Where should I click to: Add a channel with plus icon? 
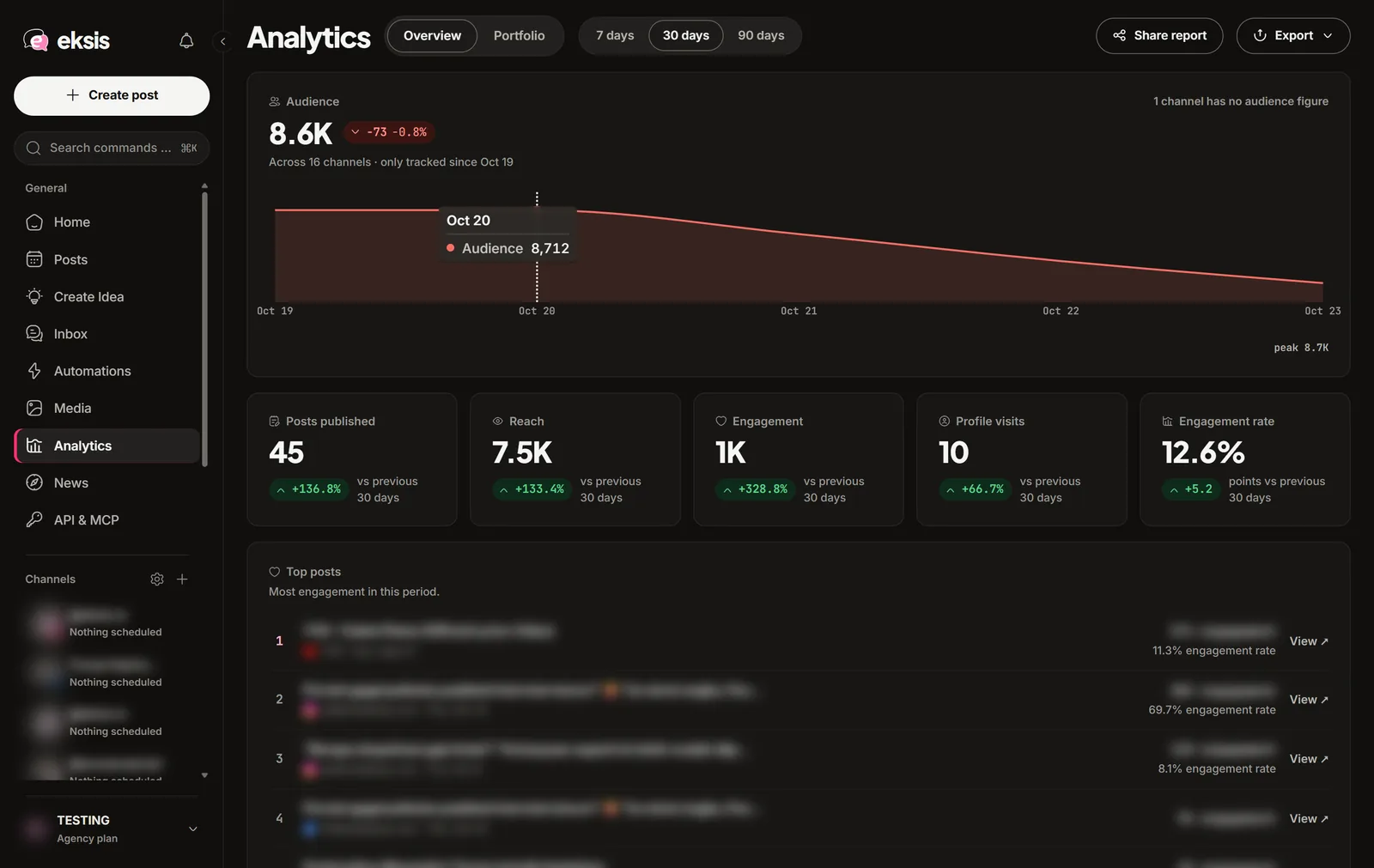click(182, 580)
